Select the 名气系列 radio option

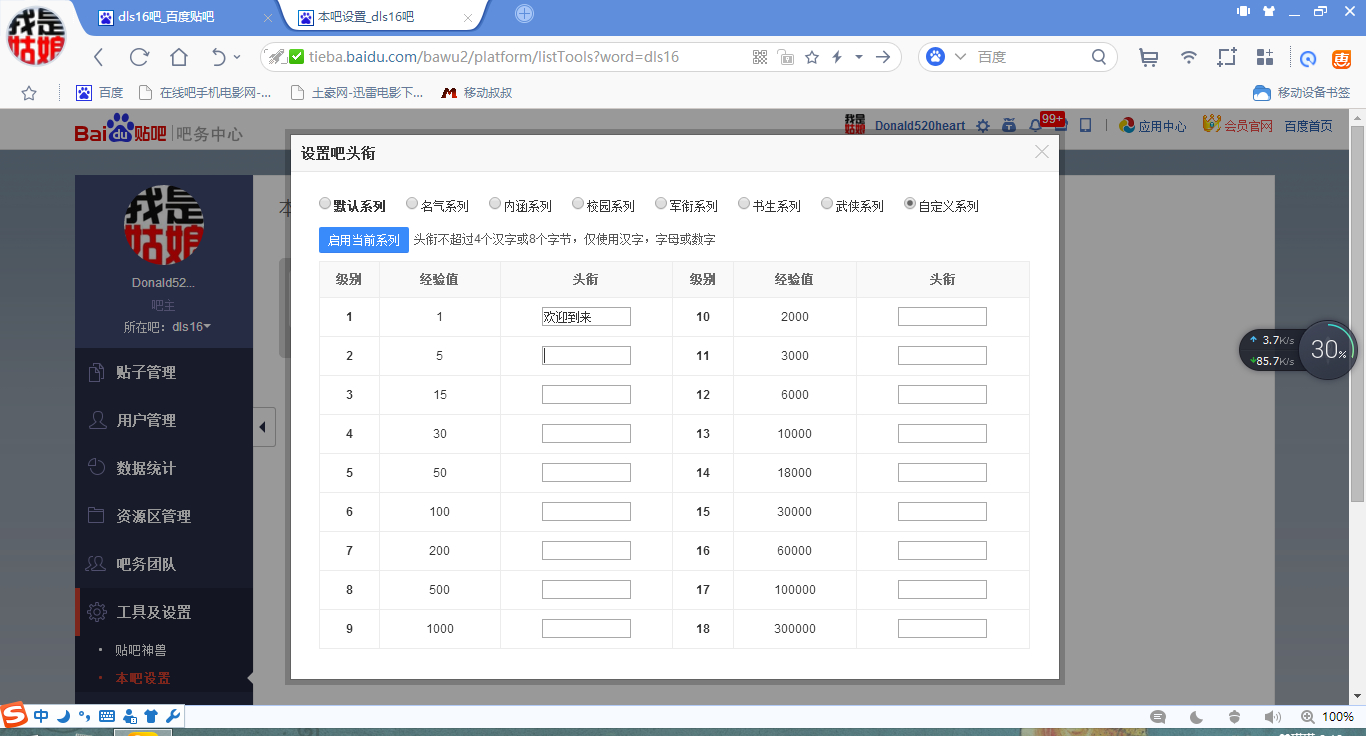point(412,204)
